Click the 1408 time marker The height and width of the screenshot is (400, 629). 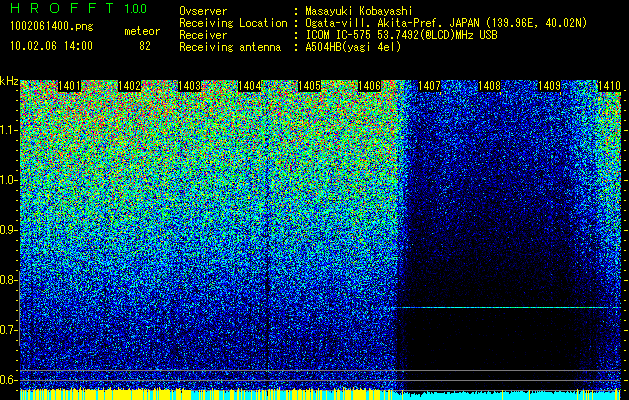(x=489, y=86)
